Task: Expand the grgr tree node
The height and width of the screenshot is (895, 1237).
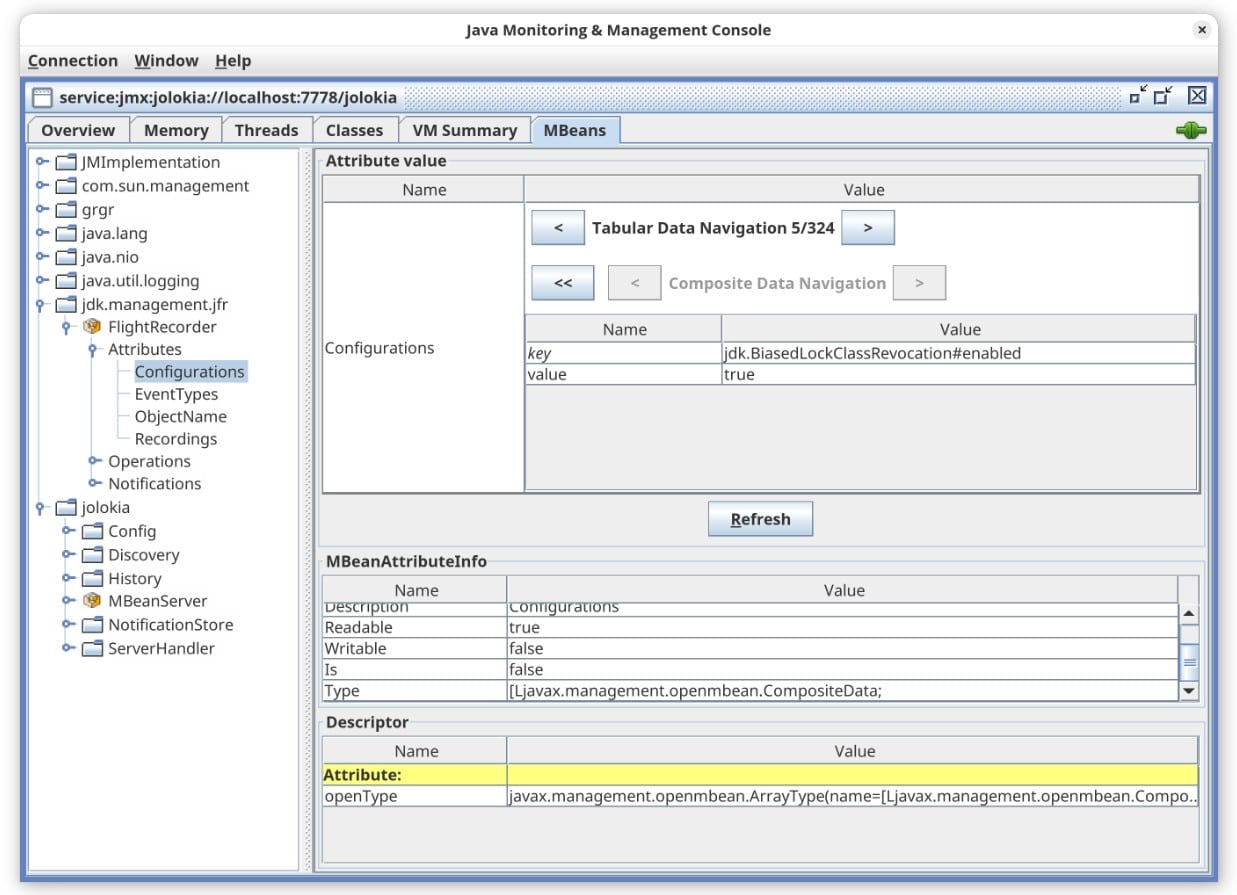Action: click(x=42, y=210)
